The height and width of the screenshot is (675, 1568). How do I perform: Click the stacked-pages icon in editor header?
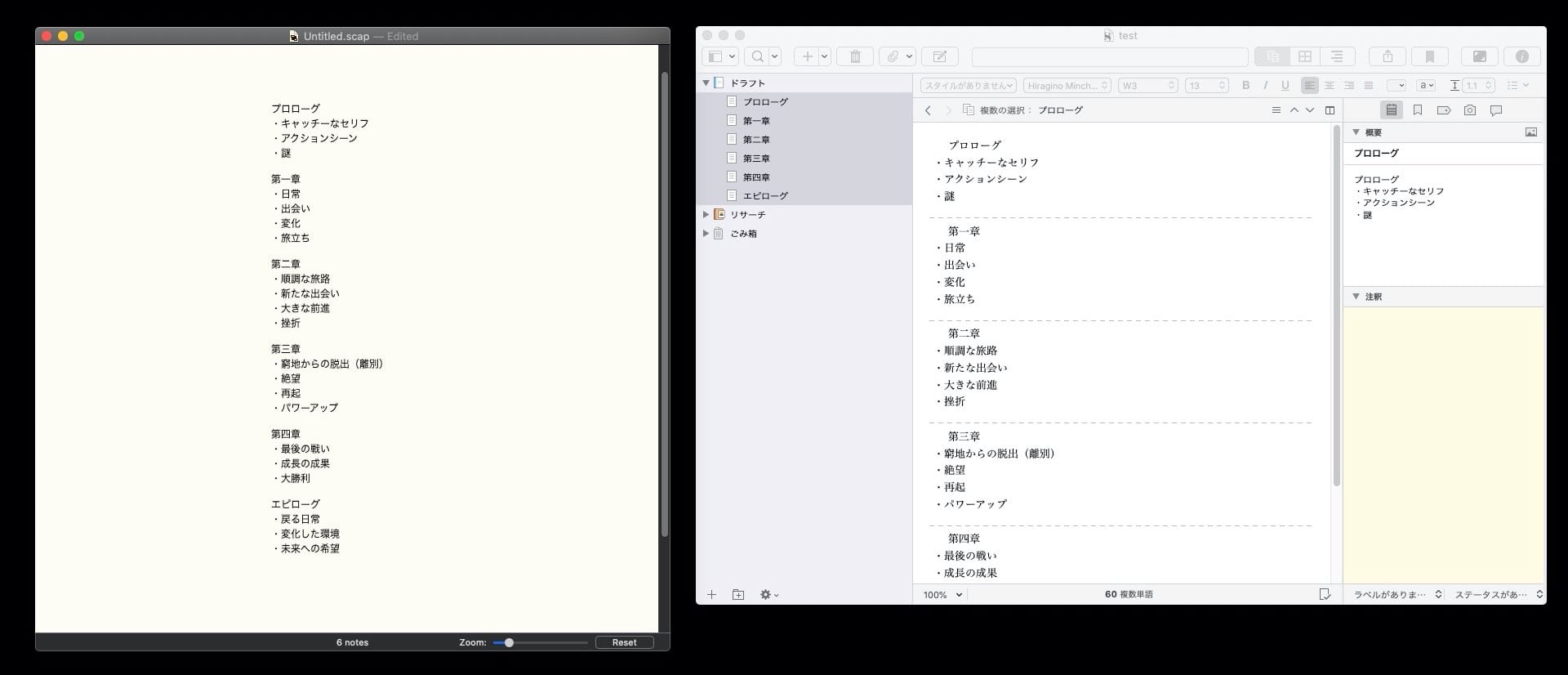pos(969,110)
